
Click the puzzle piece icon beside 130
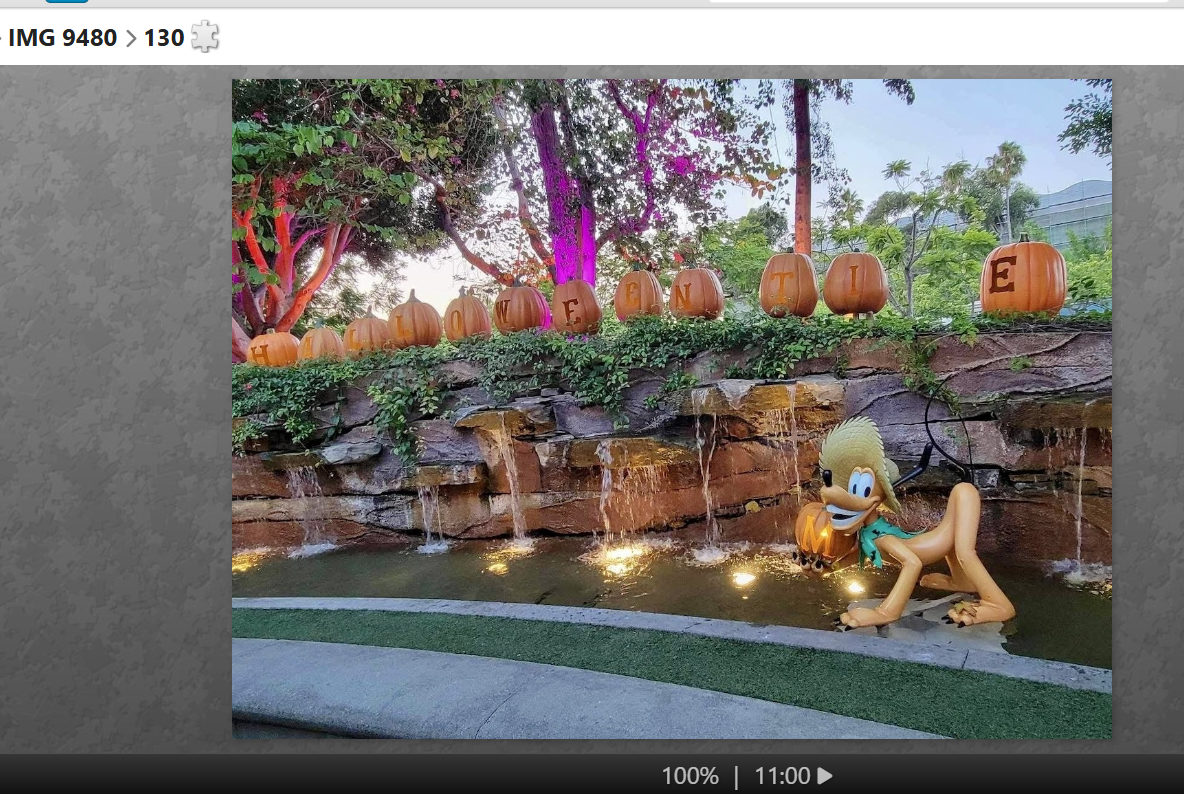205,37
